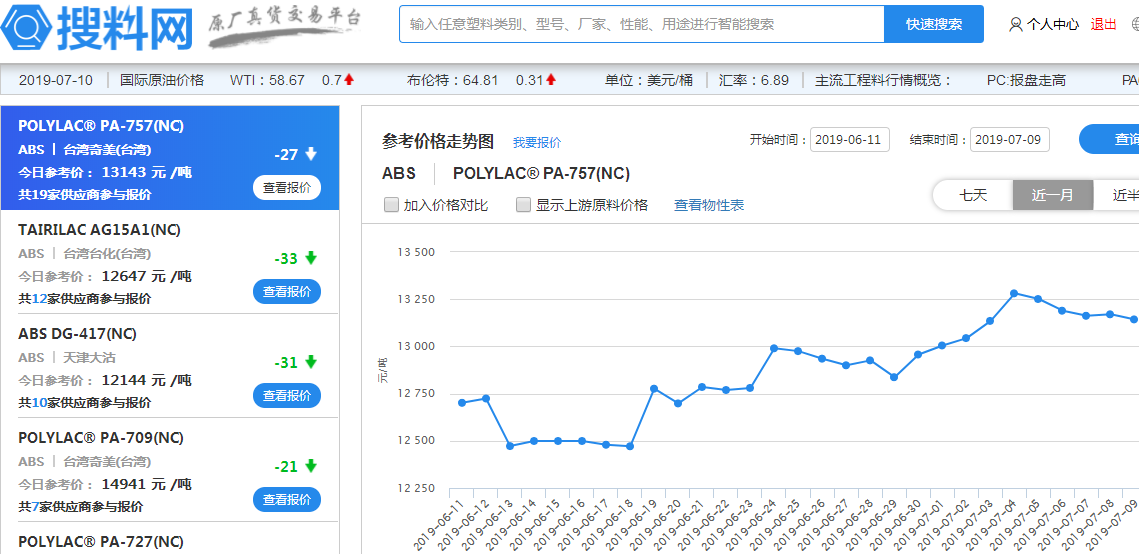The width and height of the screenshot is (1139, 554).
Task: Click white down arrow on PA-757 card
Action: point(311,154)
